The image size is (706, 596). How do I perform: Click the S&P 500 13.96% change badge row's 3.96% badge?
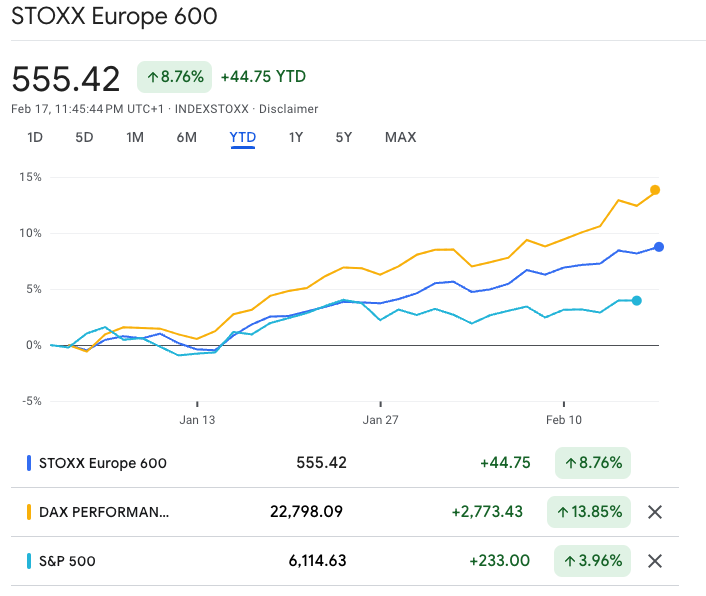(x=593, y=561)
